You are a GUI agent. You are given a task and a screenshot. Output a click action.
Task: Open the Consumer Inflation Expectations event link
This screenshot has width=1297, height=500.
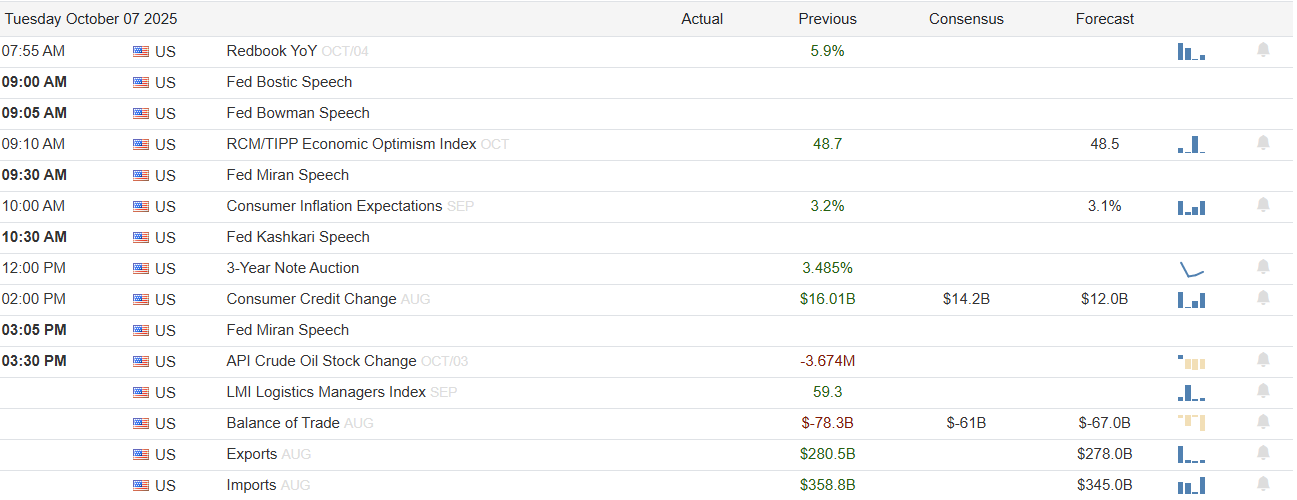pyautogui.click(x=334, y=206)
